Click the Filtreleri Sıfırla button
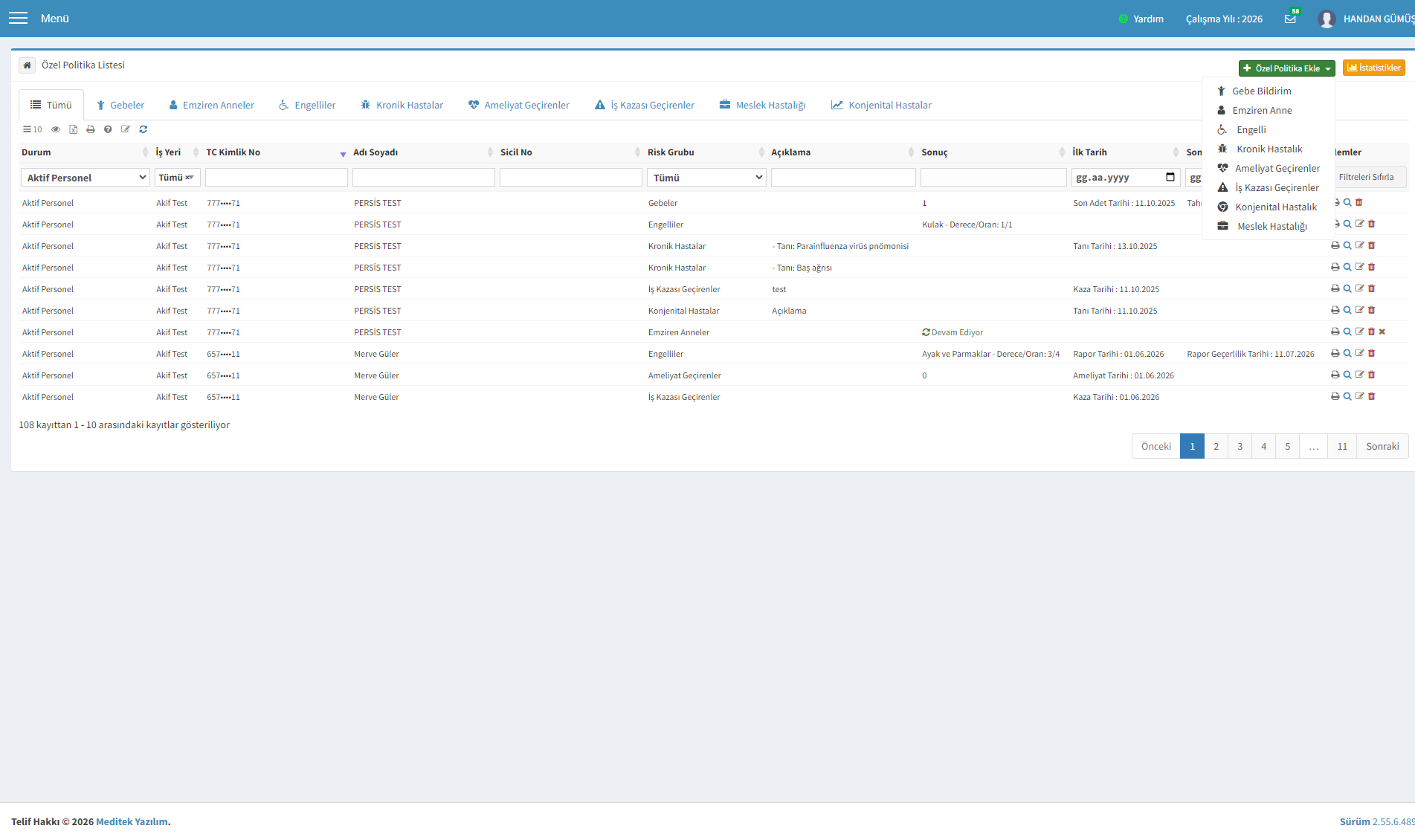Image resolution: width=1415 pixels, height=840 pixels. 1367,177
